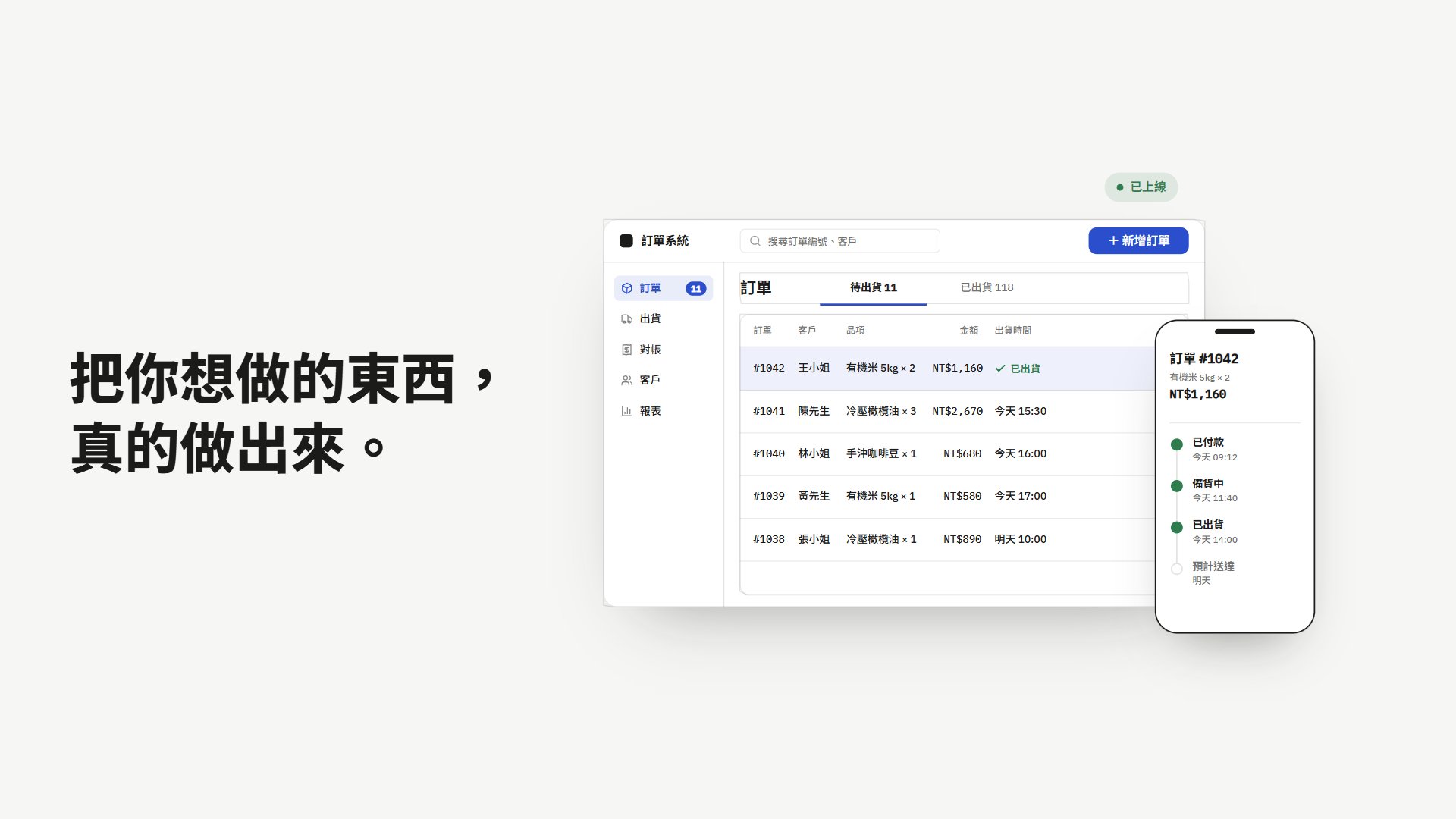1456x819 pixels.
Task: Click the green 已出貨 timeline dot on phone
Action: click(1176, 527)
